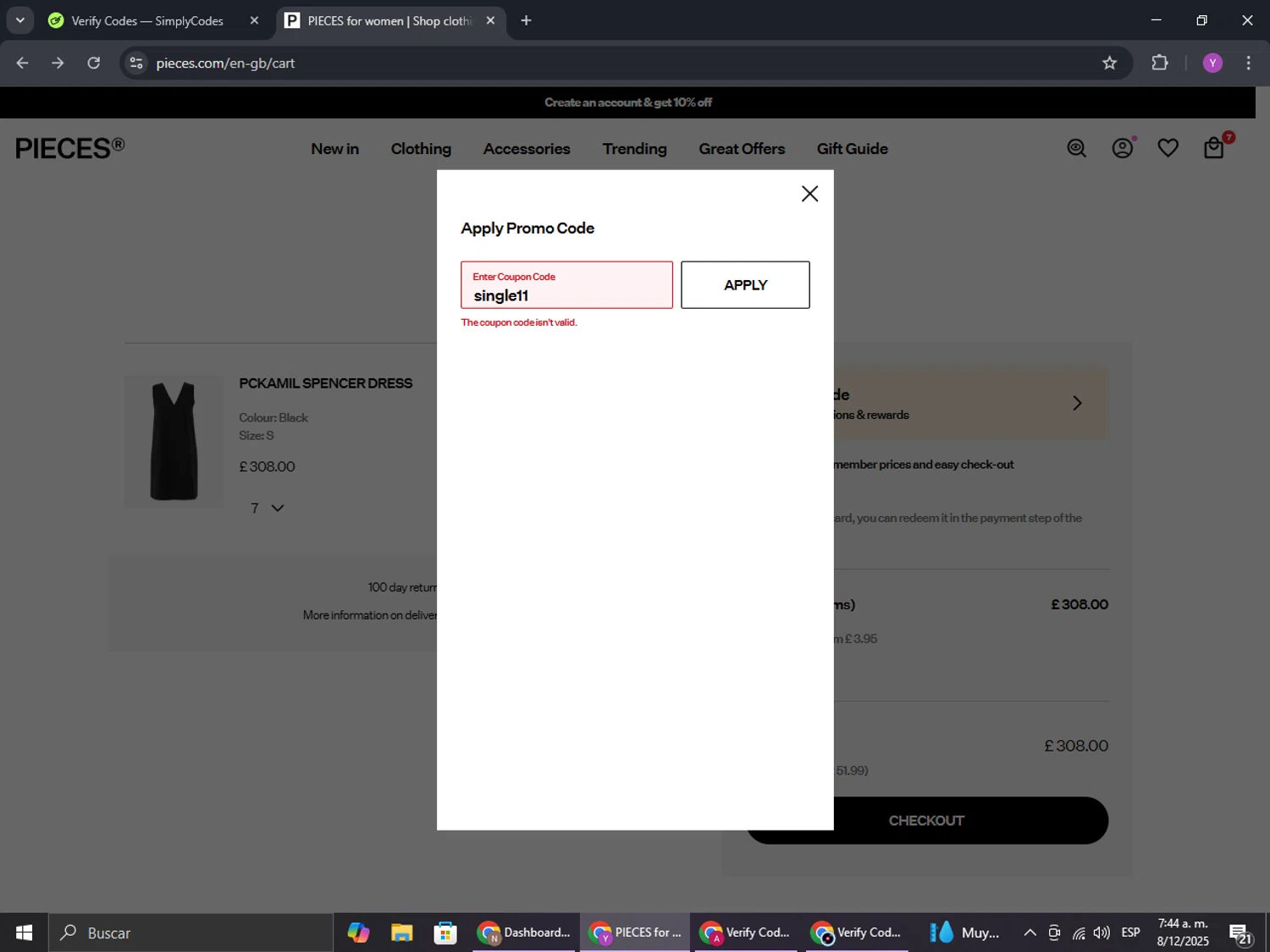Image resolution: width=1270 pixels, height=952 pixels.
Task: Open the Gift Guide menu
Action: coord(853,149)
